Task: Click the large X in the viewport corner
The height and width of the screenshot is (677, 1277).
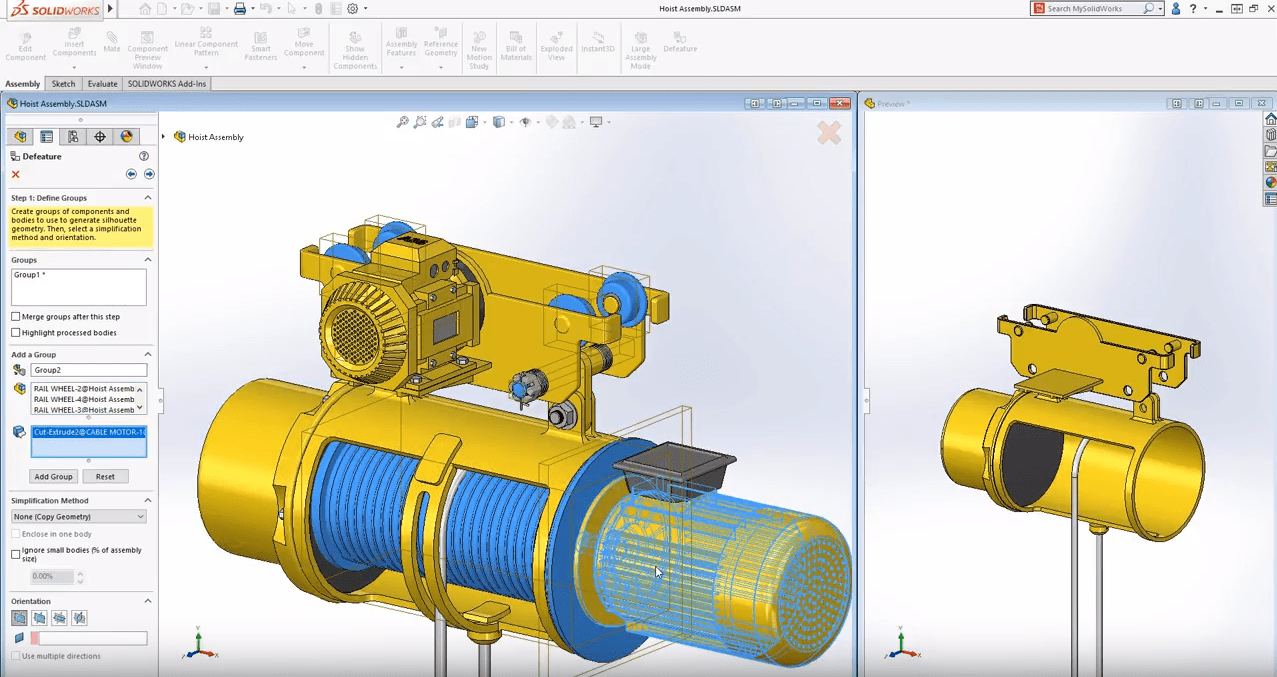Action: [829, 132]
